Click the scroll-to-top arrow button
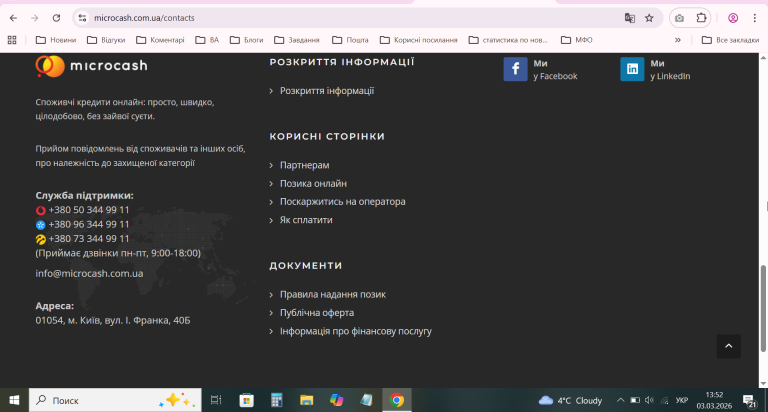 (728, 346)
